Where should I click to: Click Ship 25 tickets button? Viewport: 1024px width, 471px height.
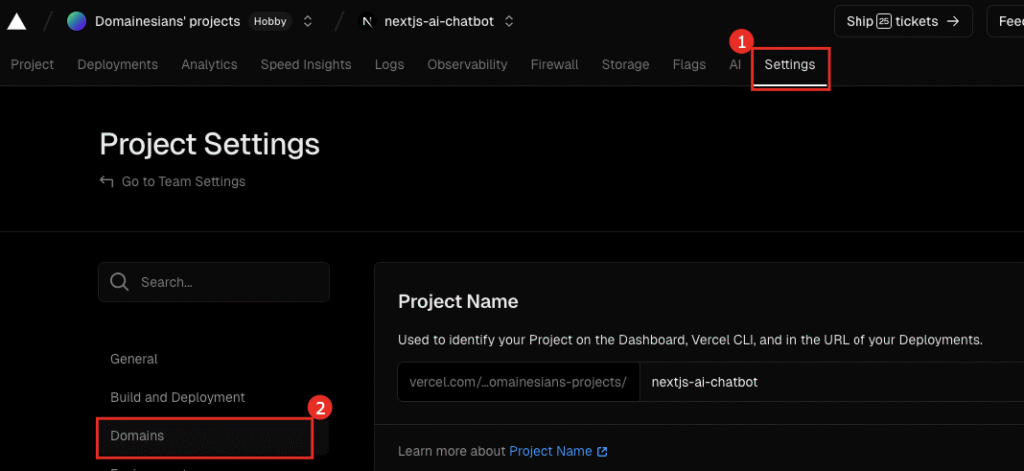click(x=903, y=22)
